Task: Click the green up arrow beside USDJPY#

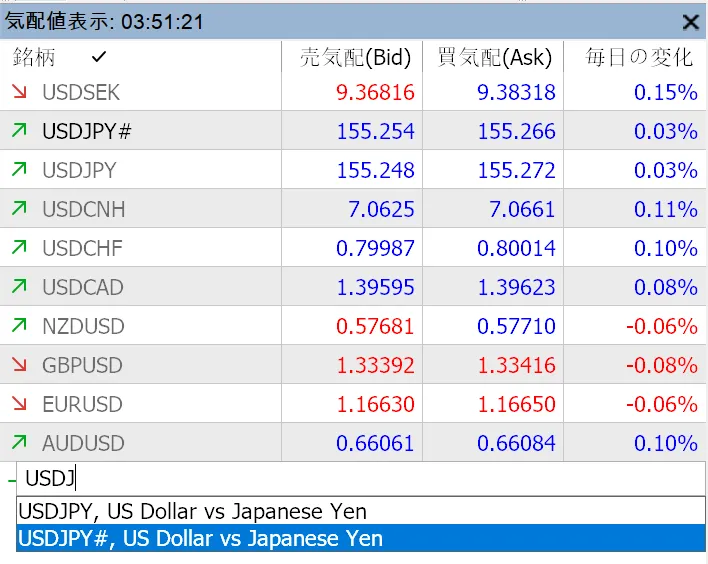Action: [19, 130]
